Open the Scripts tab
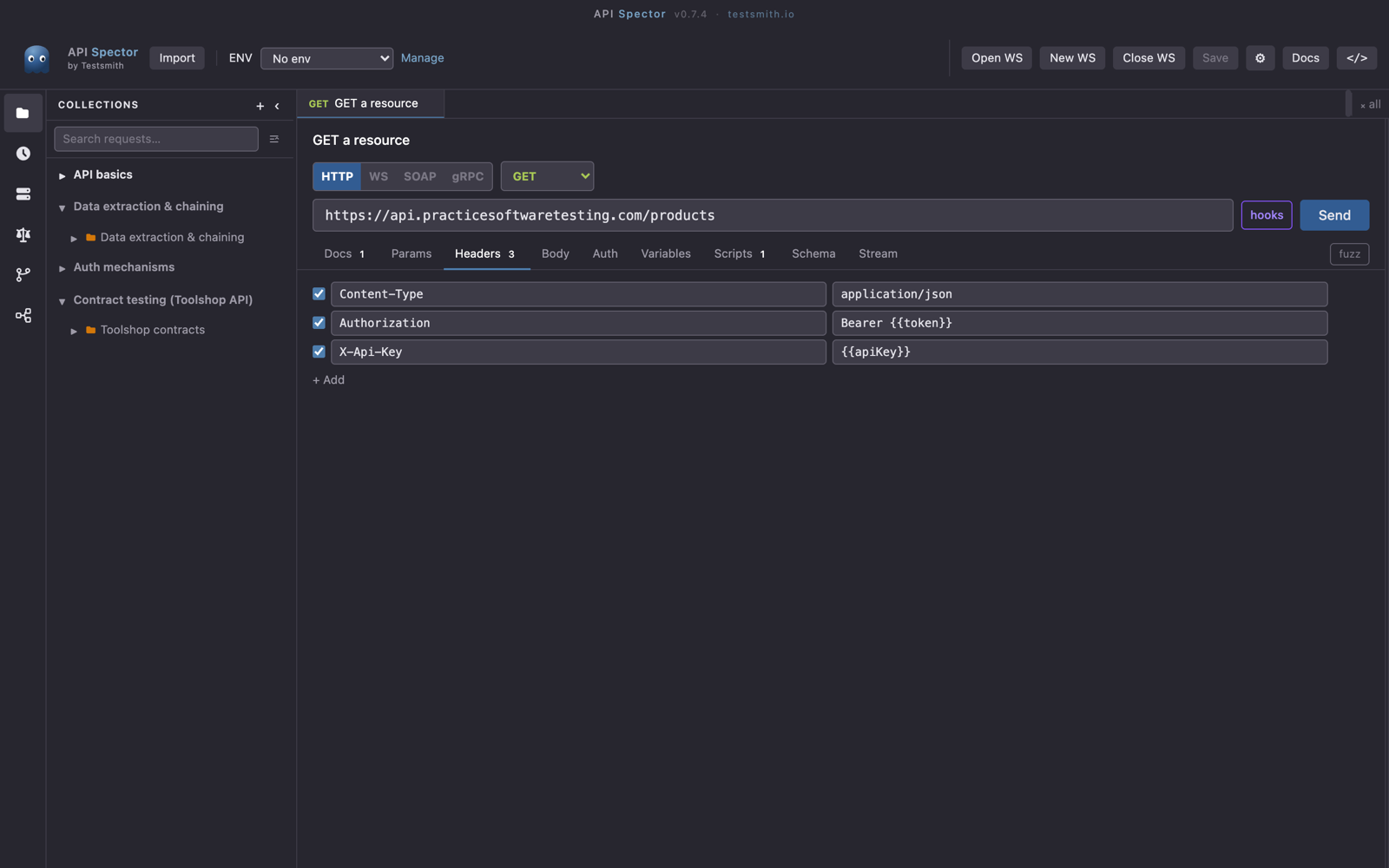This screenshot has width=1389, height=868. 740,253
